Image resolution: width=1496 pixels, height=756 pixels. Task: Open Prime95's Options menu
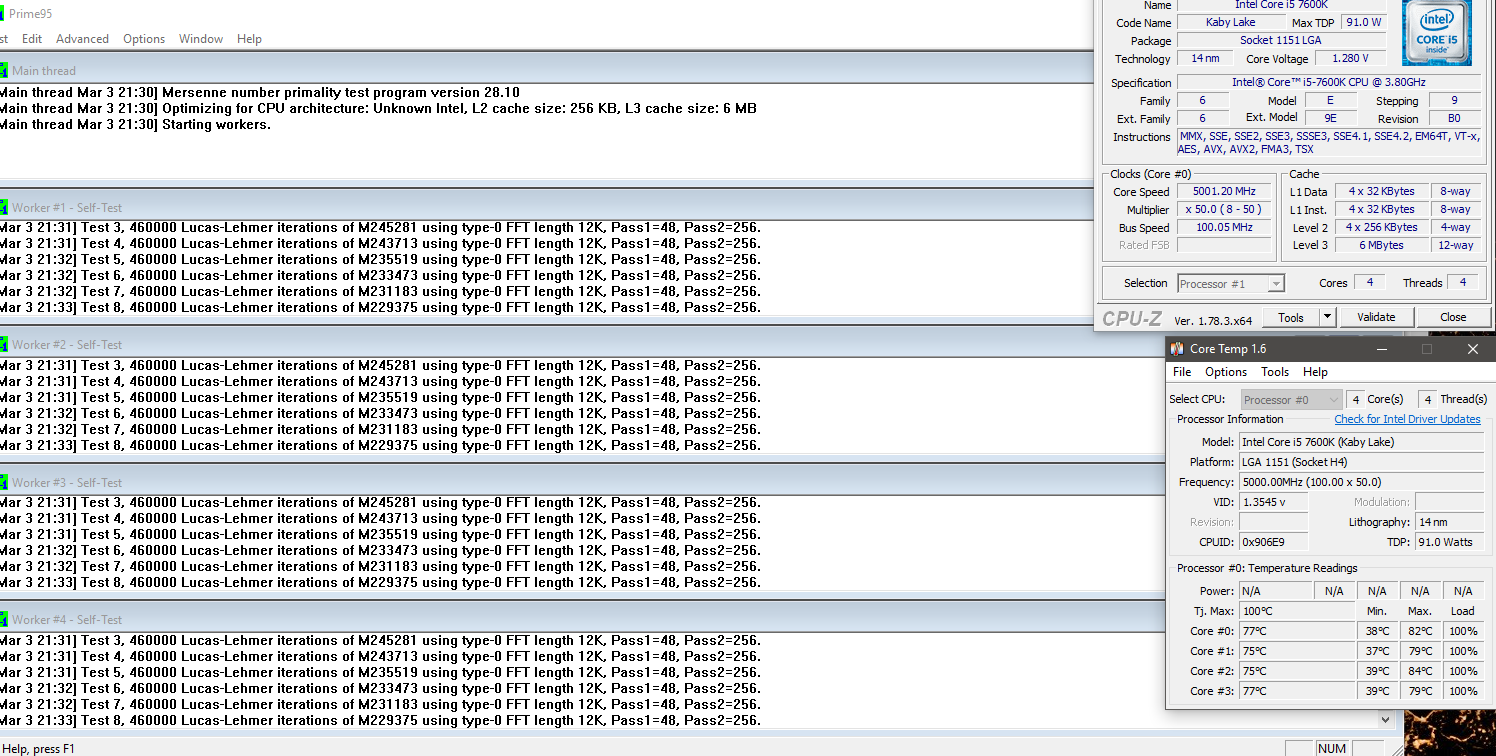point(144,39)
